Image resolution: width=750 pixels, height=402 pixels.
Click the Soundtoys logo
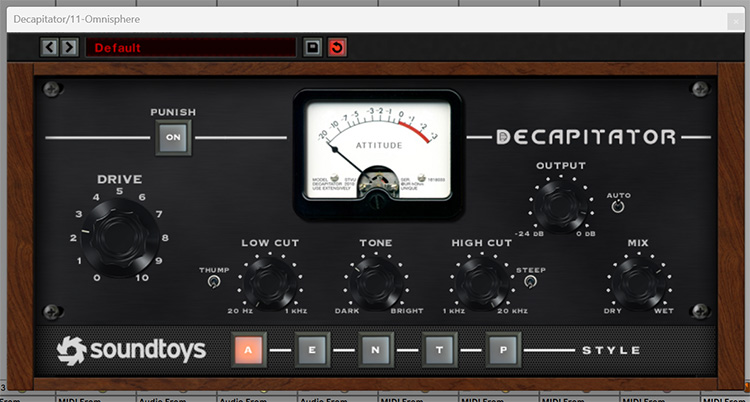pos(131,350)
